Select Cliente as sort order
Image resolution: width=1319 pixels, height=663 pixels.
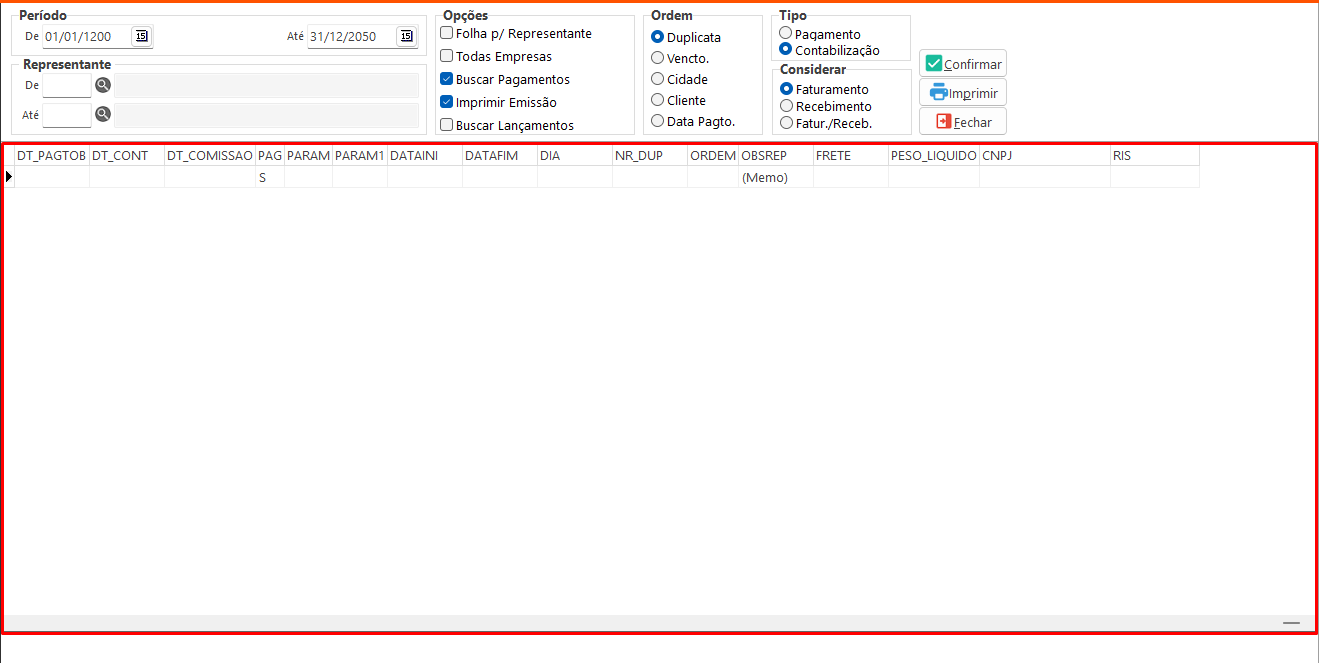click(658, 100)
